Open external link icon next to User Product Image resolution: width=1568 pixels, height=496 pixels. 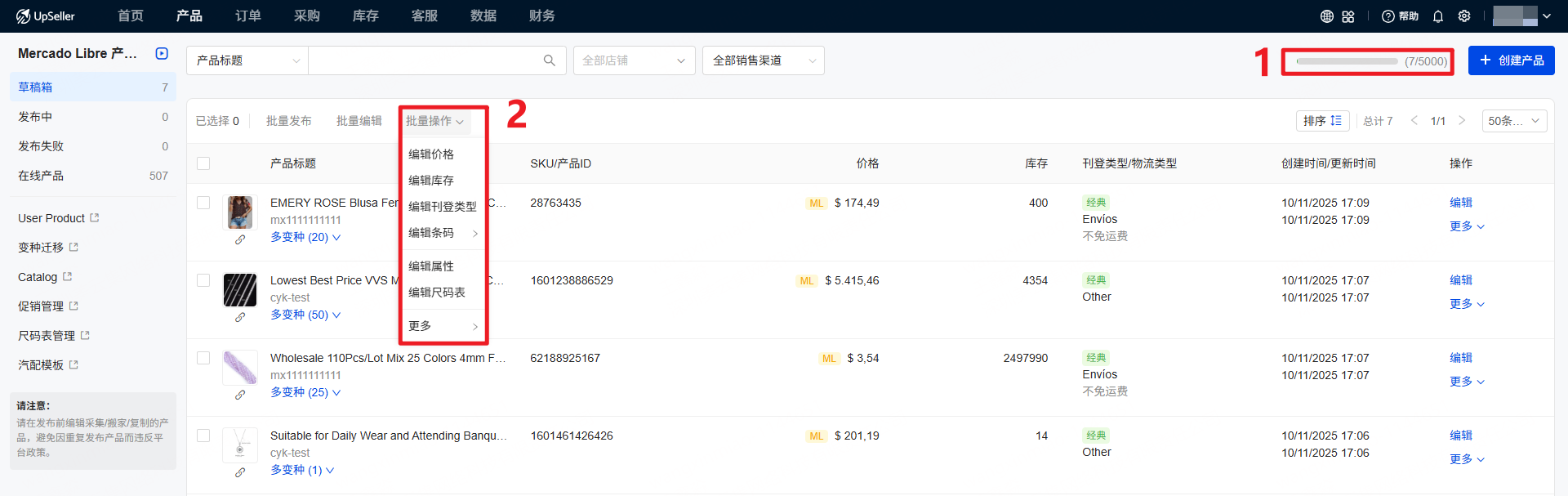pyautogui.click(x=95, y=218)
